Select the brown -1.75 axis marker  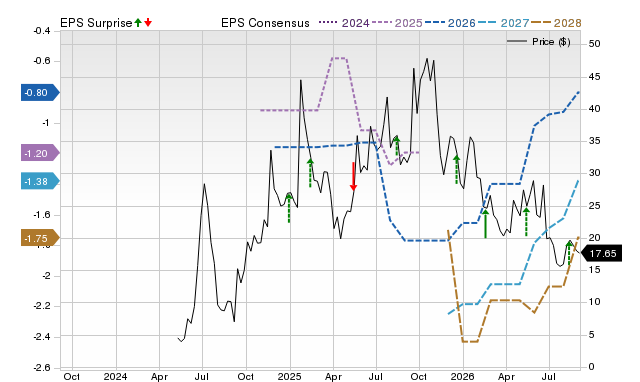40,238
